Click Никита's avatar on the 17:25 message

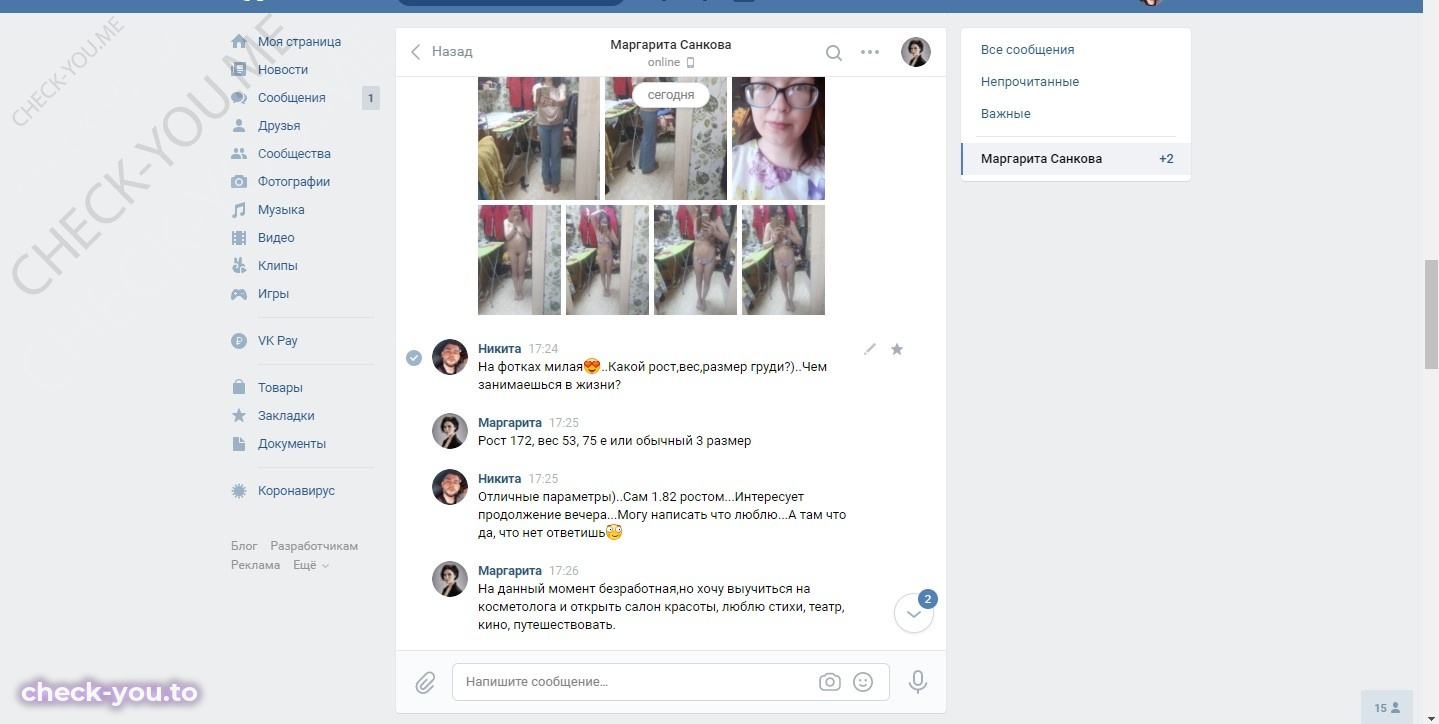[450, 487]
